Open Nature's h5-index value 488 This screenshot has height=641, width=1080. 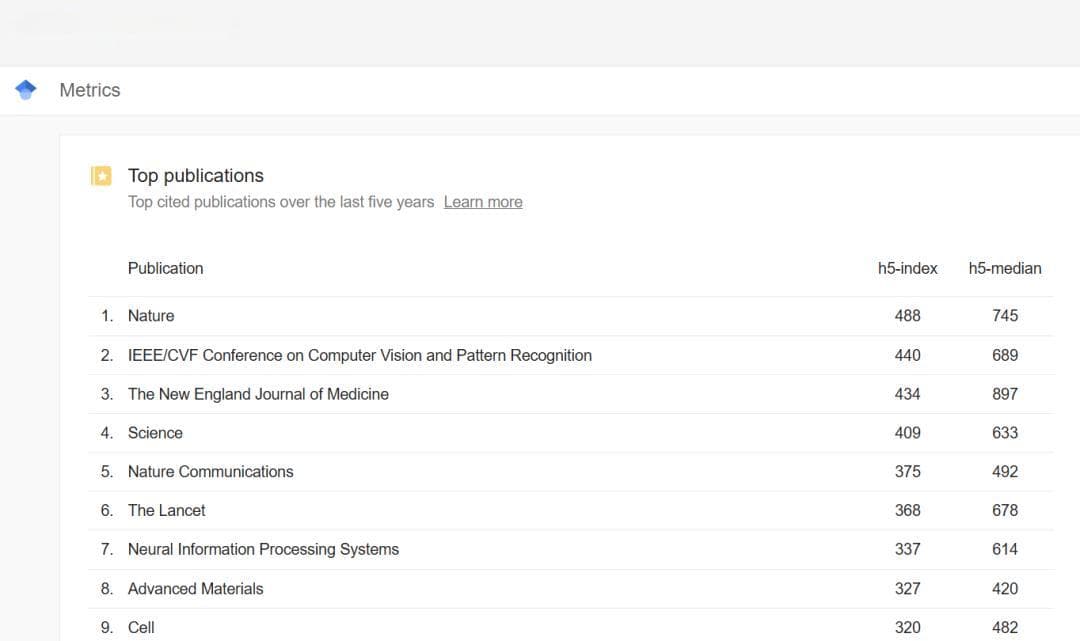pos(907,316)
